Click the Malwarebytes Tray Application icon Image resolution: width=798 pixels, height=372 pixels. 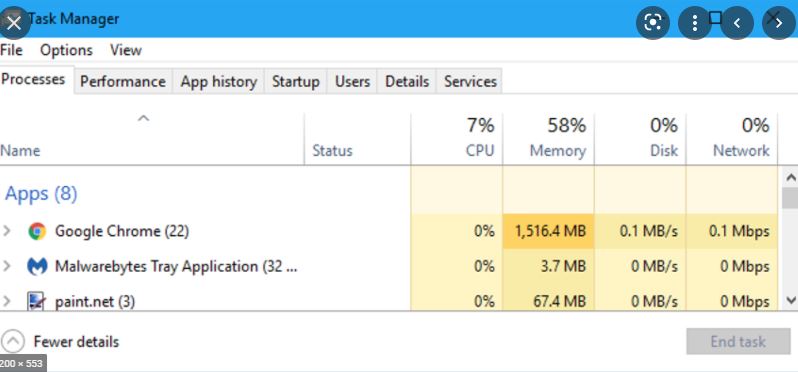[37, 267]
